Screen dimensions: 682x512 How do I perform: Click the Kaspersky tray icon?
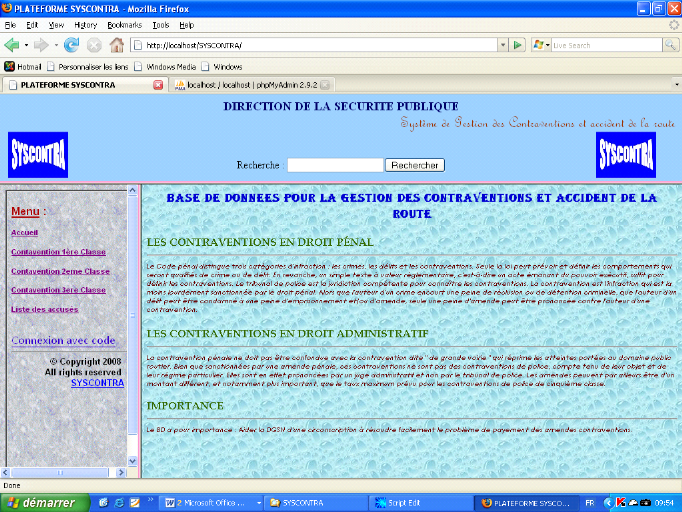(x=621, y=503)
